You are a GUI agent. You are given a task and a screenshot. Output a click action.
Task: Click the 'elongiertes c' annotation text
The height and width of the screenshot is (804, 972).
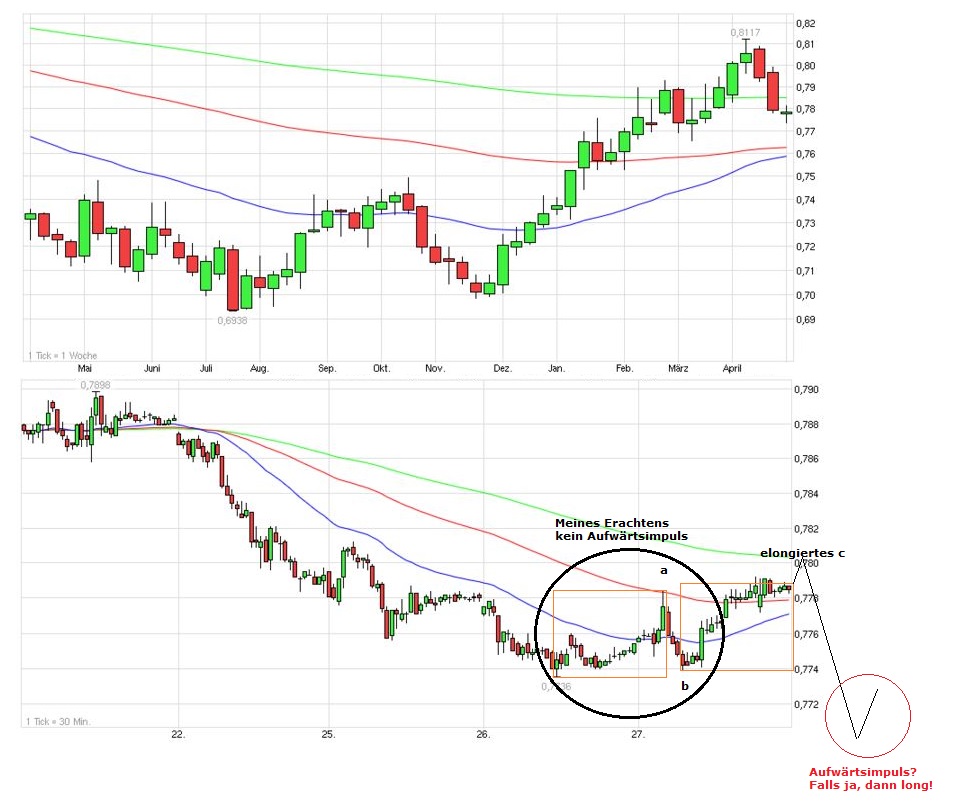(x=802, y=553)
